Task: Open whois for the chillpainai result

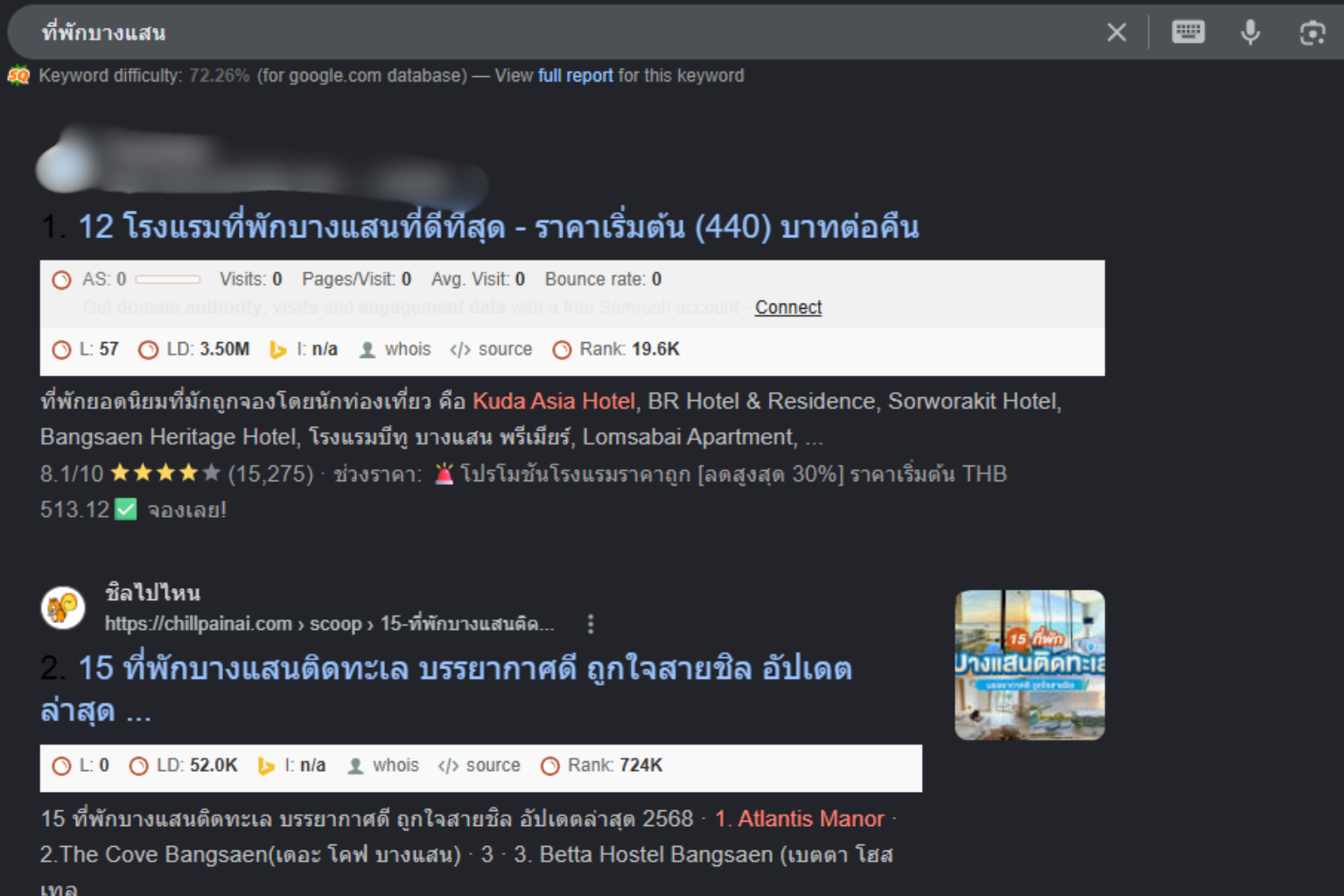Action: 383,766
